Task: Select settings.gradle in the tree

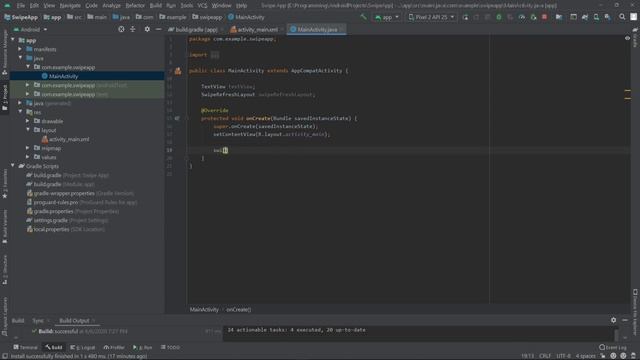Action: [x=67, y=220]
